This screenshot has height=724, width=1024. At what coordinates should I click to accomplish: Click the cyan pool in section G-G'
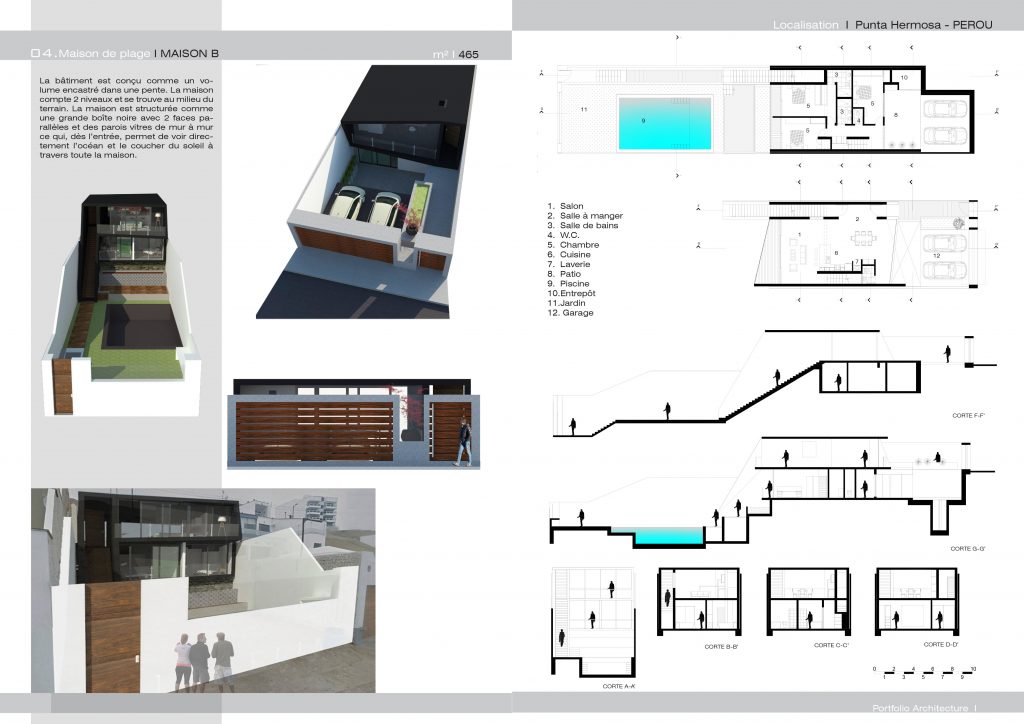pyautogui.click(x=668, y=537)
